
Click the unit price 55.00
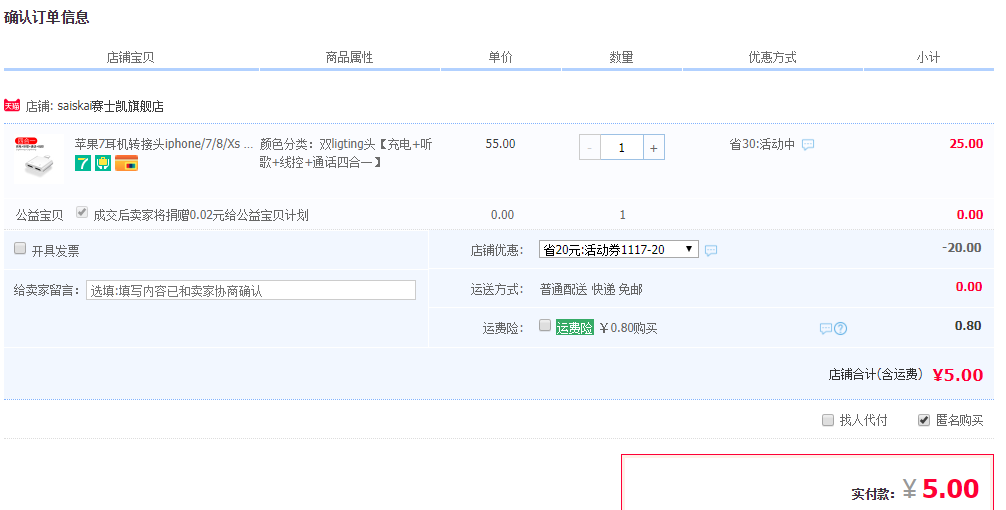point(500,144)
